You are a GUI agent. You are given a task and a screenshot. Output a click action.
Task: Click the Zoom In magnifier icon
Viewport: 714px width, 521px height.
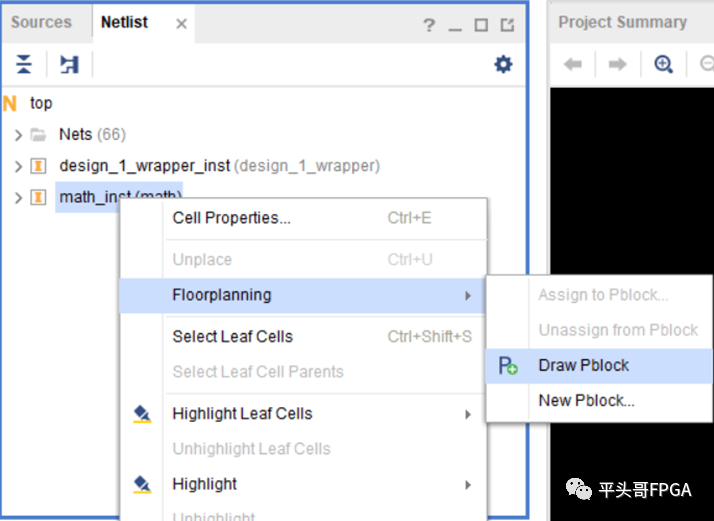(663, 65)
